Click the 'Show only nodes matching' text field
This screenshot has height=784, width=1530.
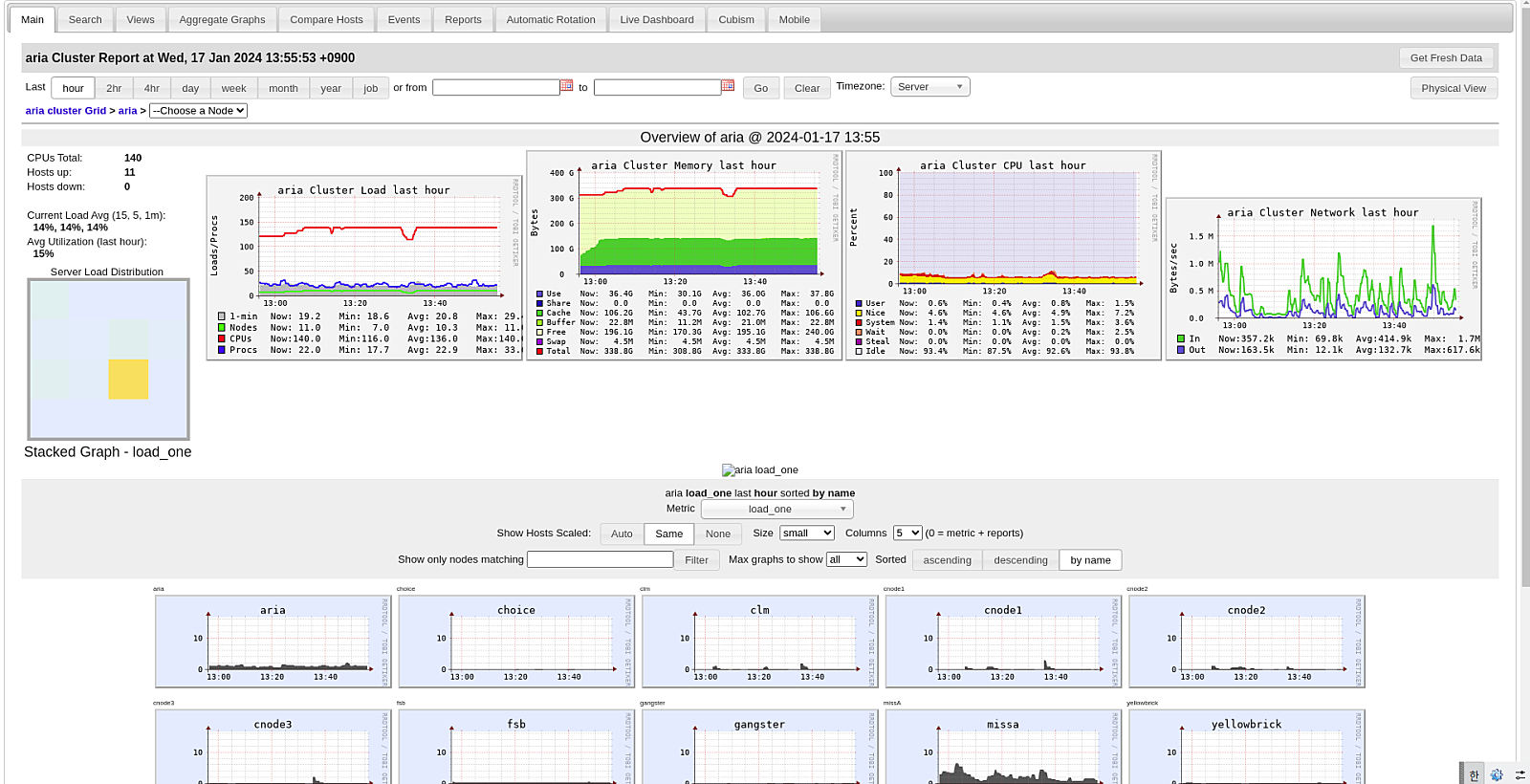point(600,559)
